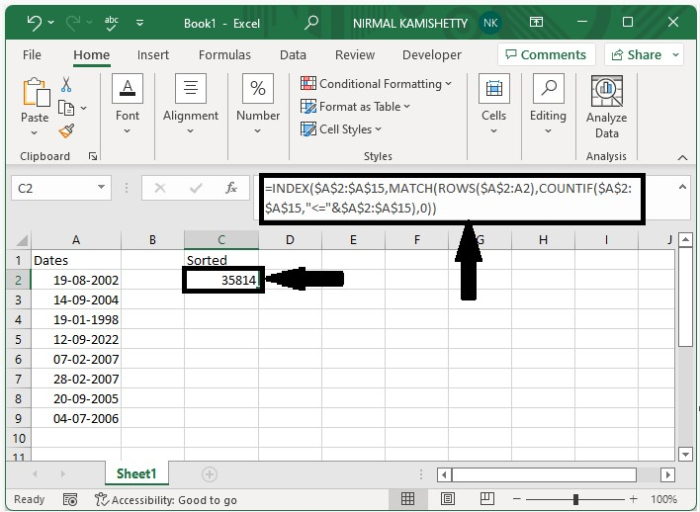Click the Paste clipboard icon
This screenshot has height=512, width=700.
(x=36, y=92)
